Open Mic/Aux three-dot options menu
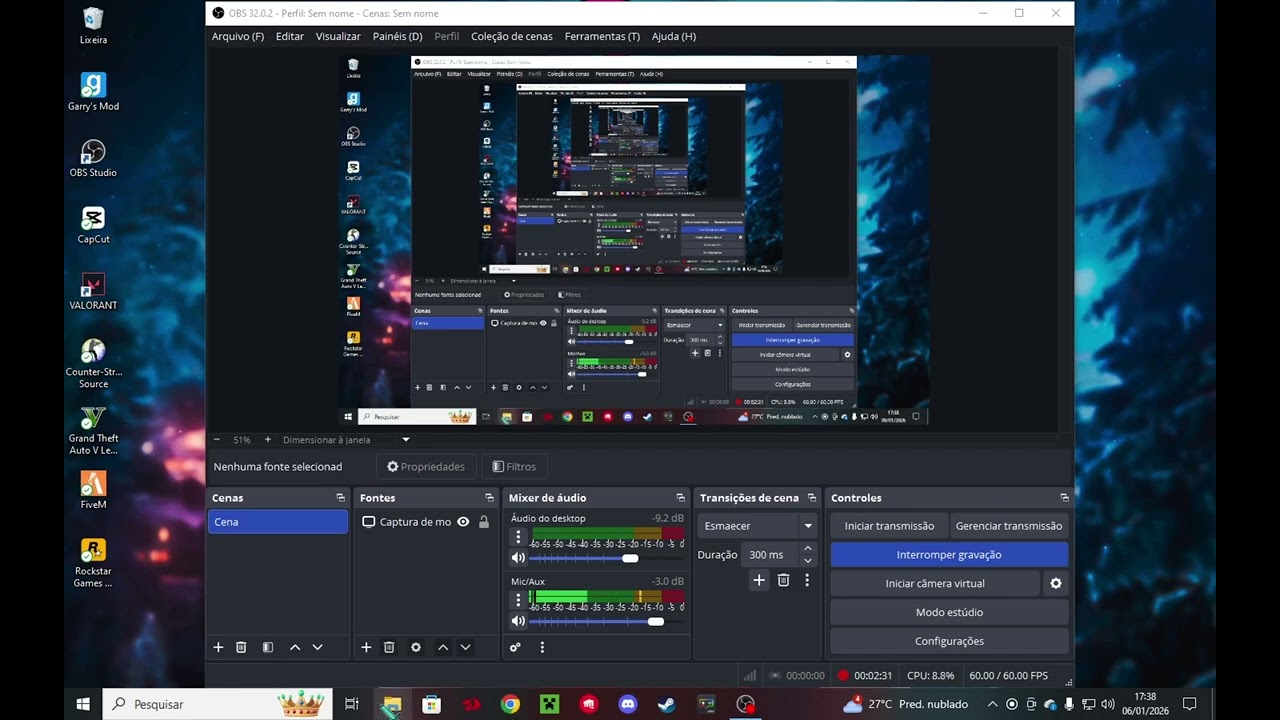Viewport: 1280px width, 720px height. coord(518,601)
